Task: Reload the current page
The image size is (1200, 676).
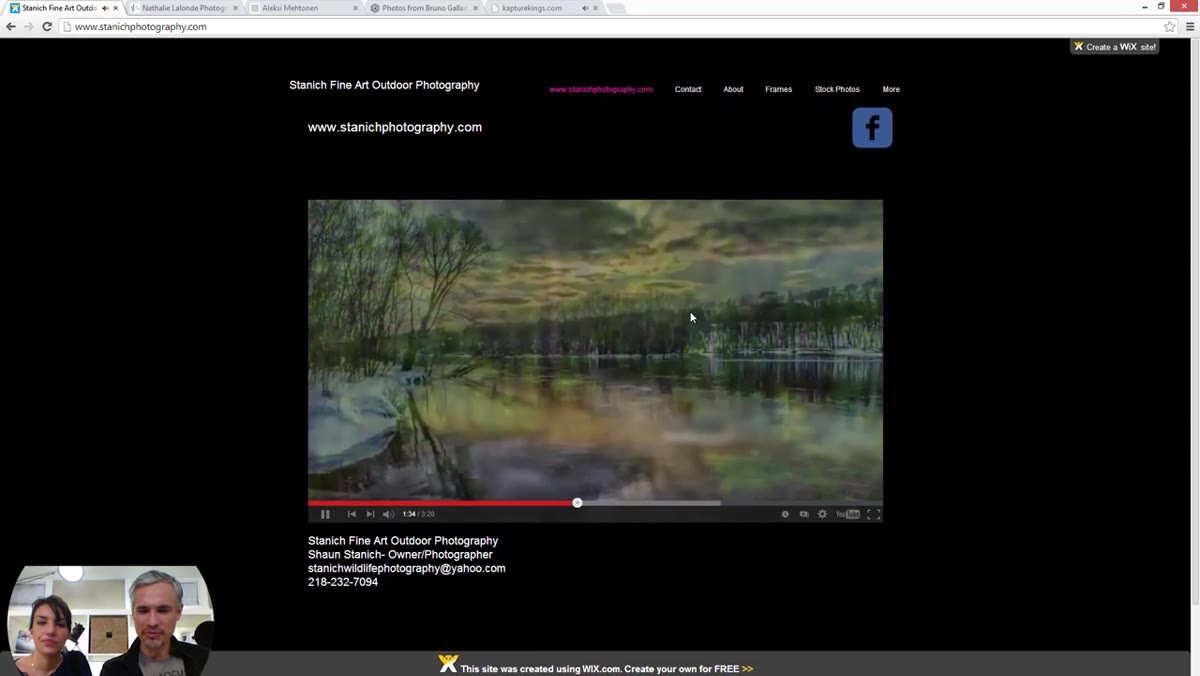Action: pos(47,27)
